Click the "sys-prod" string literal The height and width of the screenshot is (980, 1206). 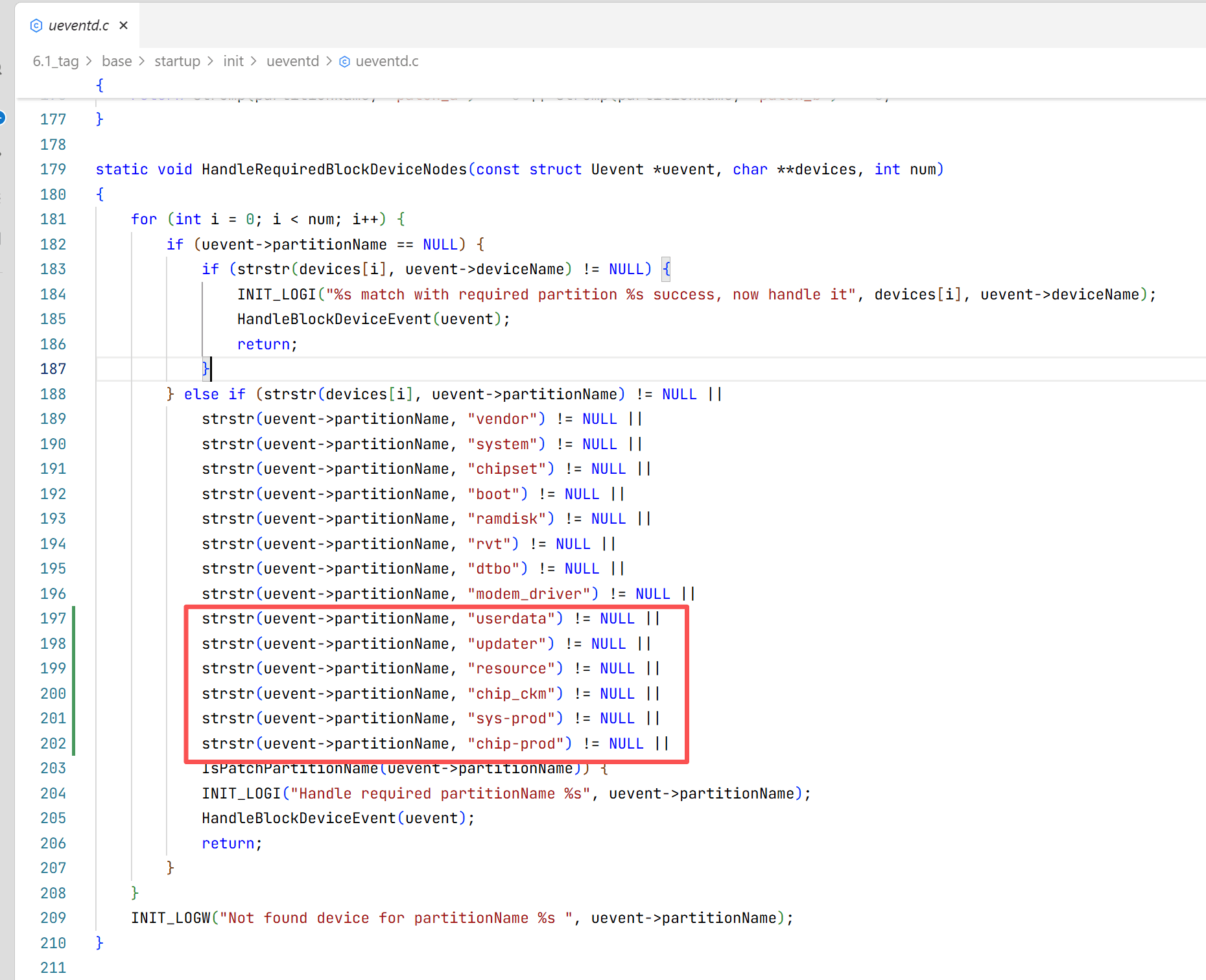[x=512, y=718]
